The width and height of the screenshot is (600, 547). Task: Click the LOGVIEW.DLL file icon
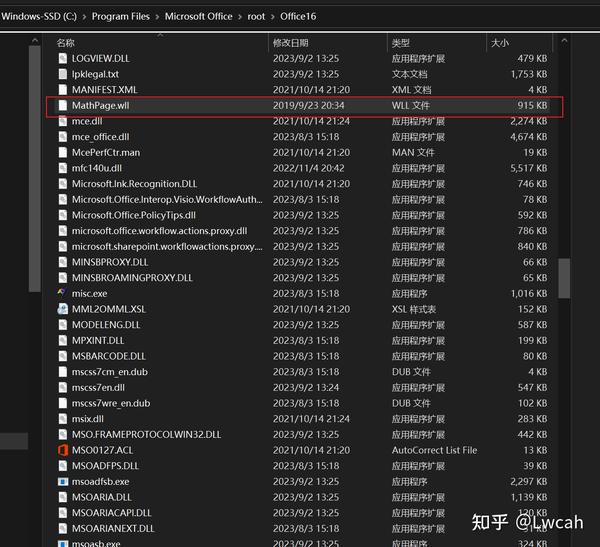(63, 58)
